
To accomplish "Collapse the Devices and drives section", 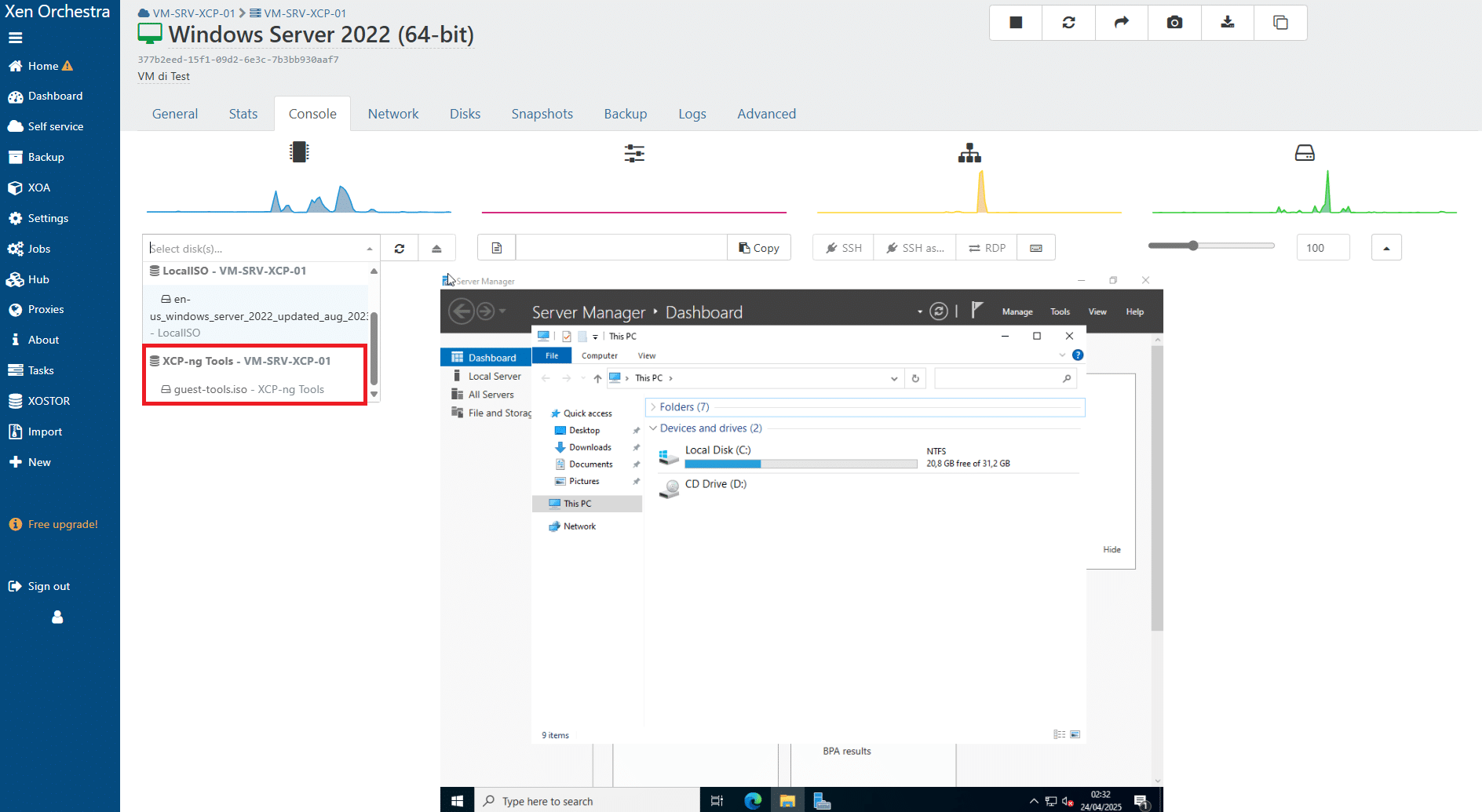I will tap(653, 428).
